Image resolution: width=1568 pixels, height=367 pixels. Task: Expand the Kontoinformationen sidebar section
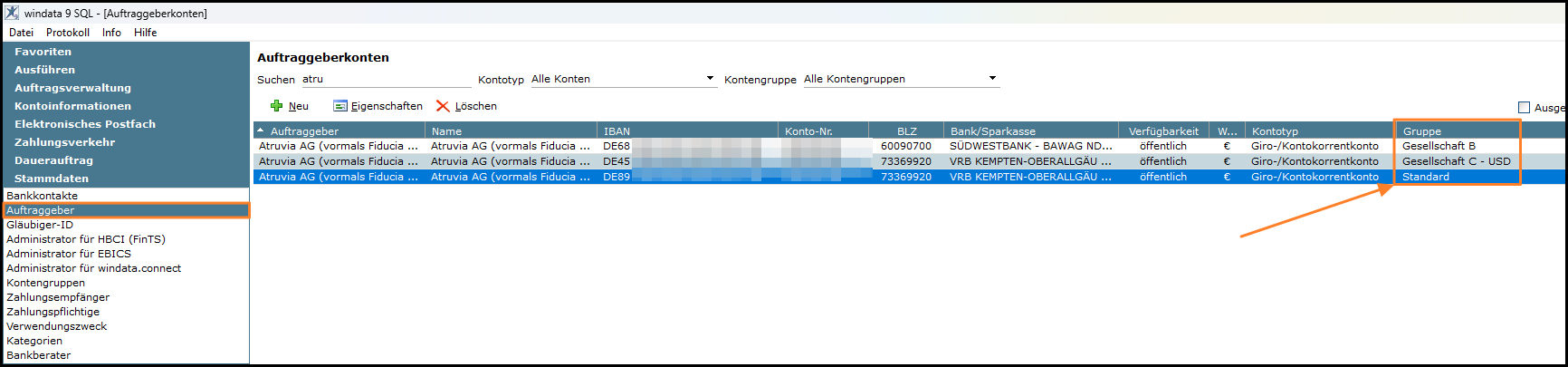pos(126,106)
